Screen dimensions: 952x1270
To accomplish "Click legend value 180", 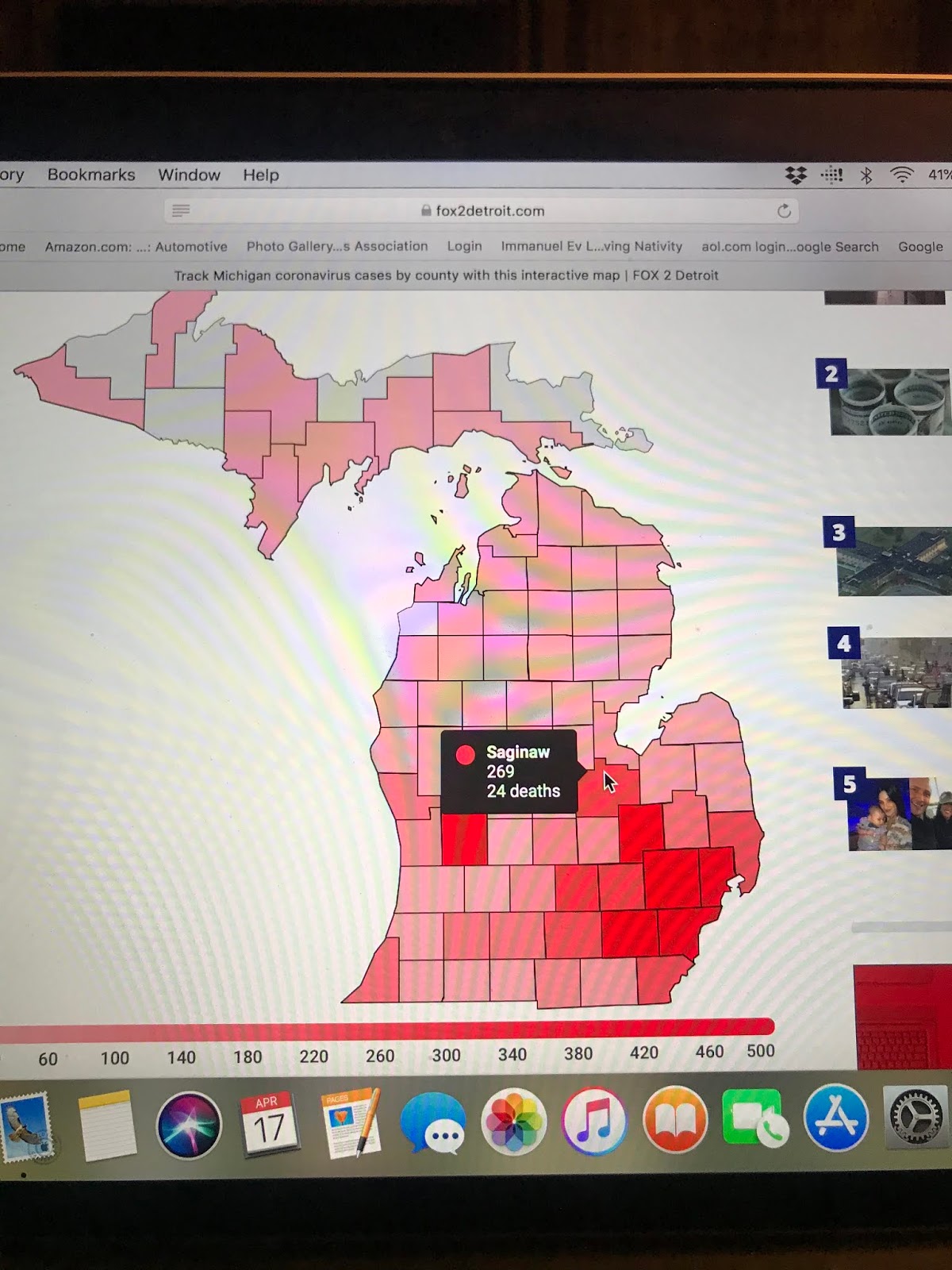I will point(248,1057).
